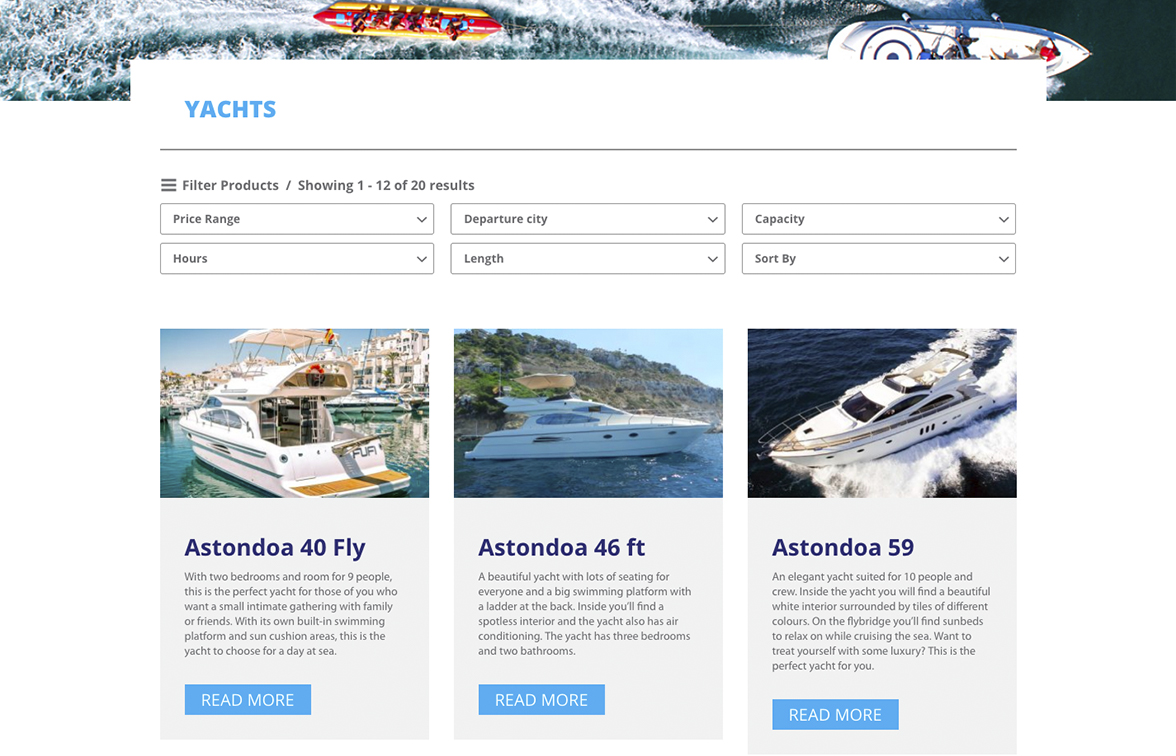Click READ MORE for Astondoa 59

(836, 715)
